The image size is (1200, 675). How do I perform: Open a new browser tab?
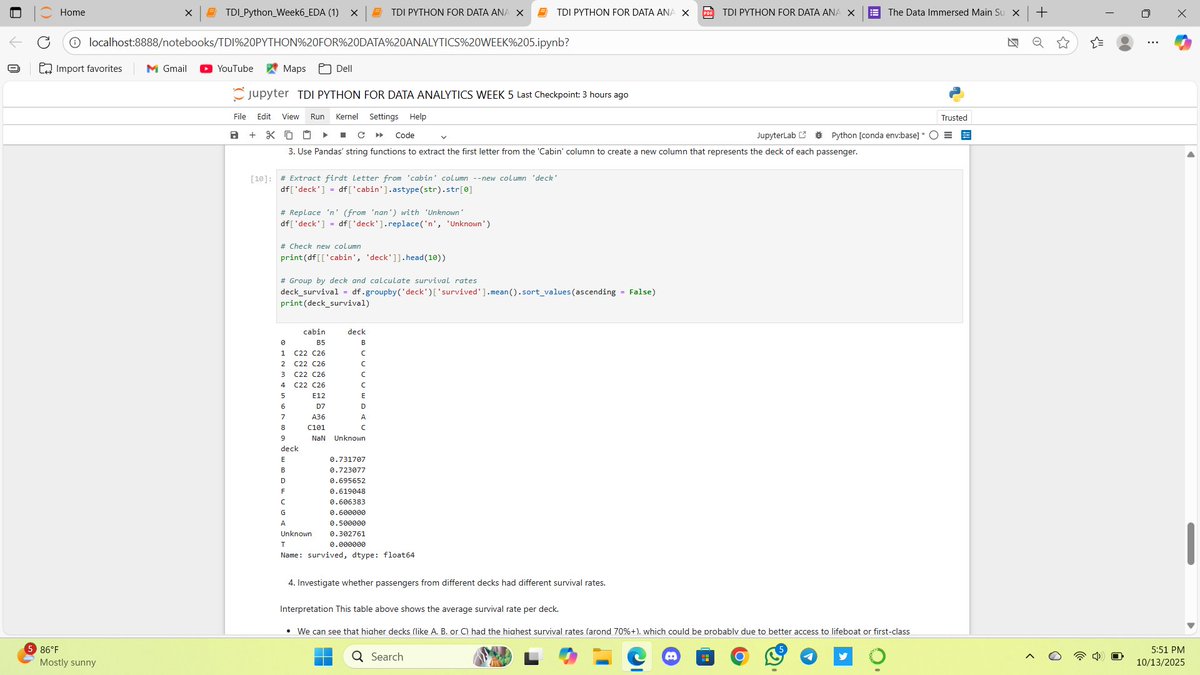pyautogui.click(x=1040, y=12)
